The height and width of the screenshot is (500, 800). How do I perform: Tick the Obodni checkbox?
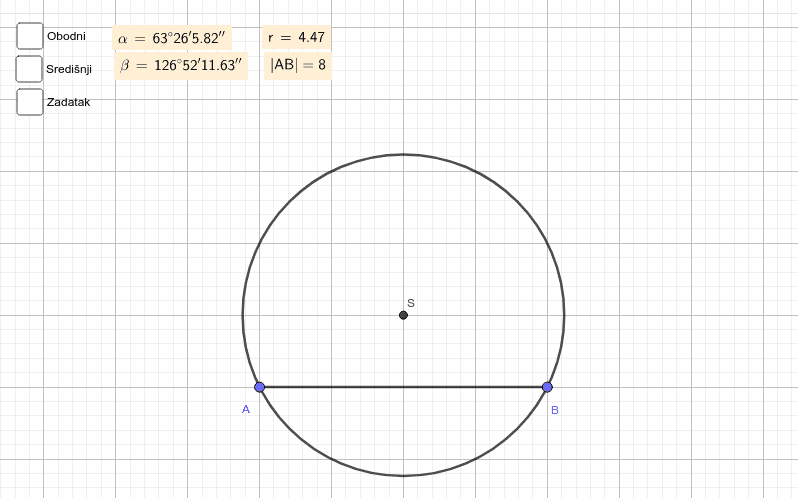coord(30,36)
